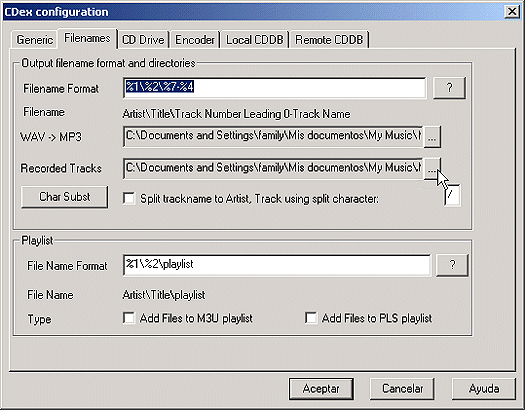
Task: Click into the Filename Format text field
Action: [x=275, y=88]
